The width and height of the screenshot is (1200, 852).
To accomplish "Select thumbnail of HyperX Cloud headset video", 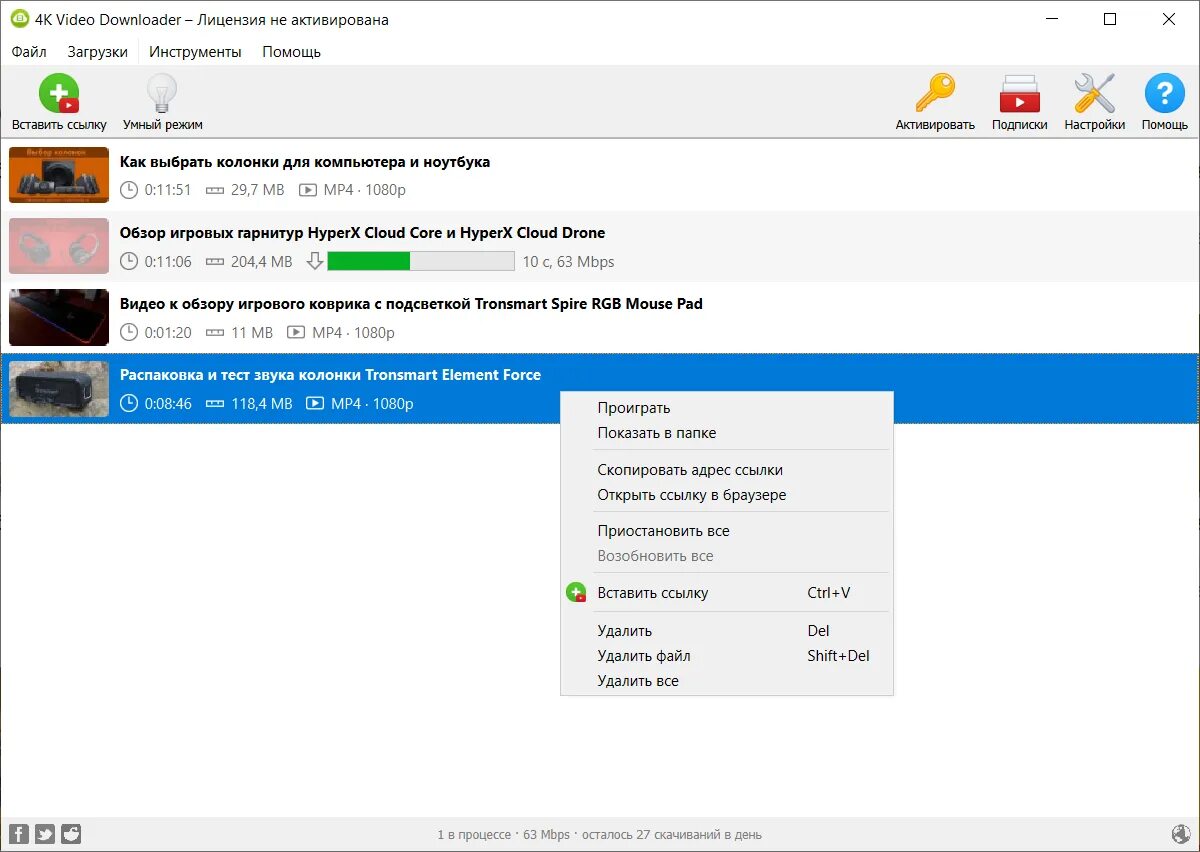I will (59, 246).
